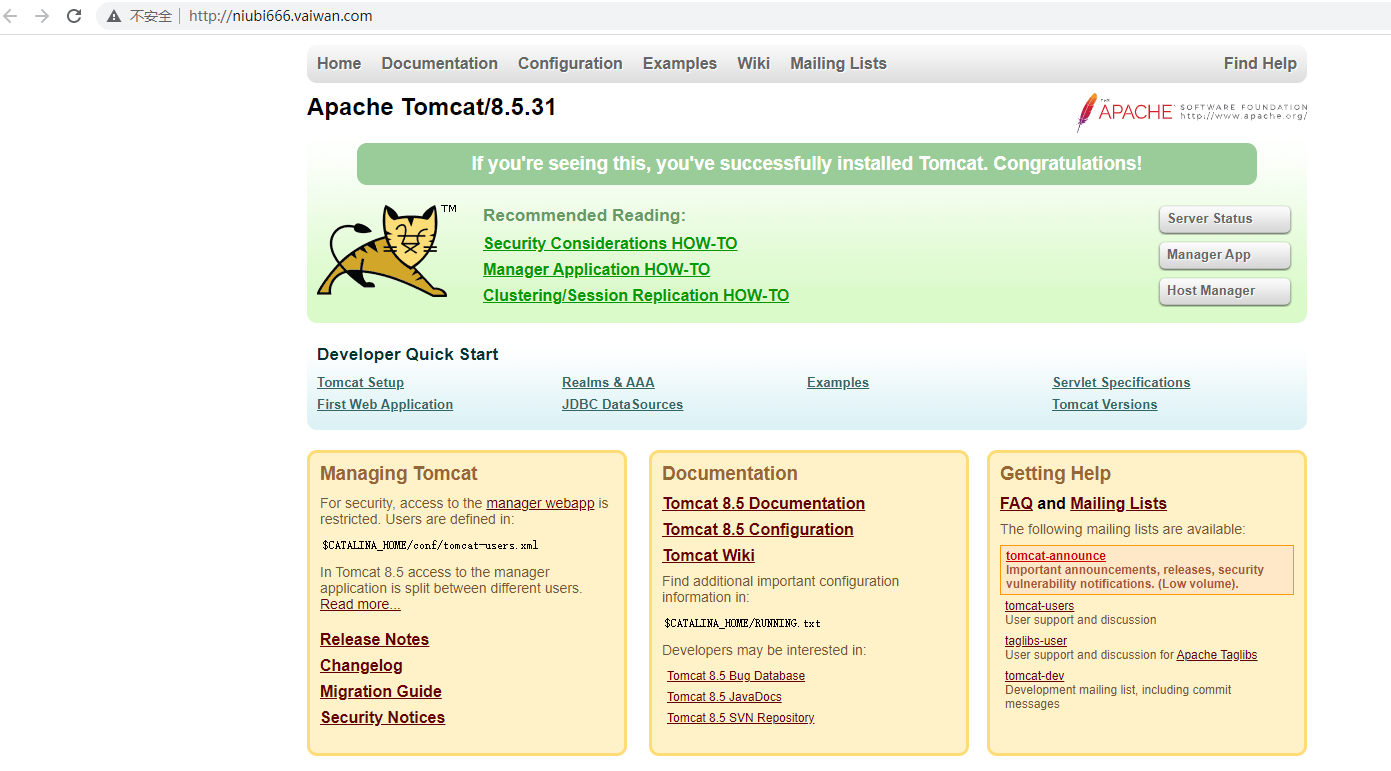Follow the JDBC DataSources link
1391x771 pixels.
click(622, 404)
